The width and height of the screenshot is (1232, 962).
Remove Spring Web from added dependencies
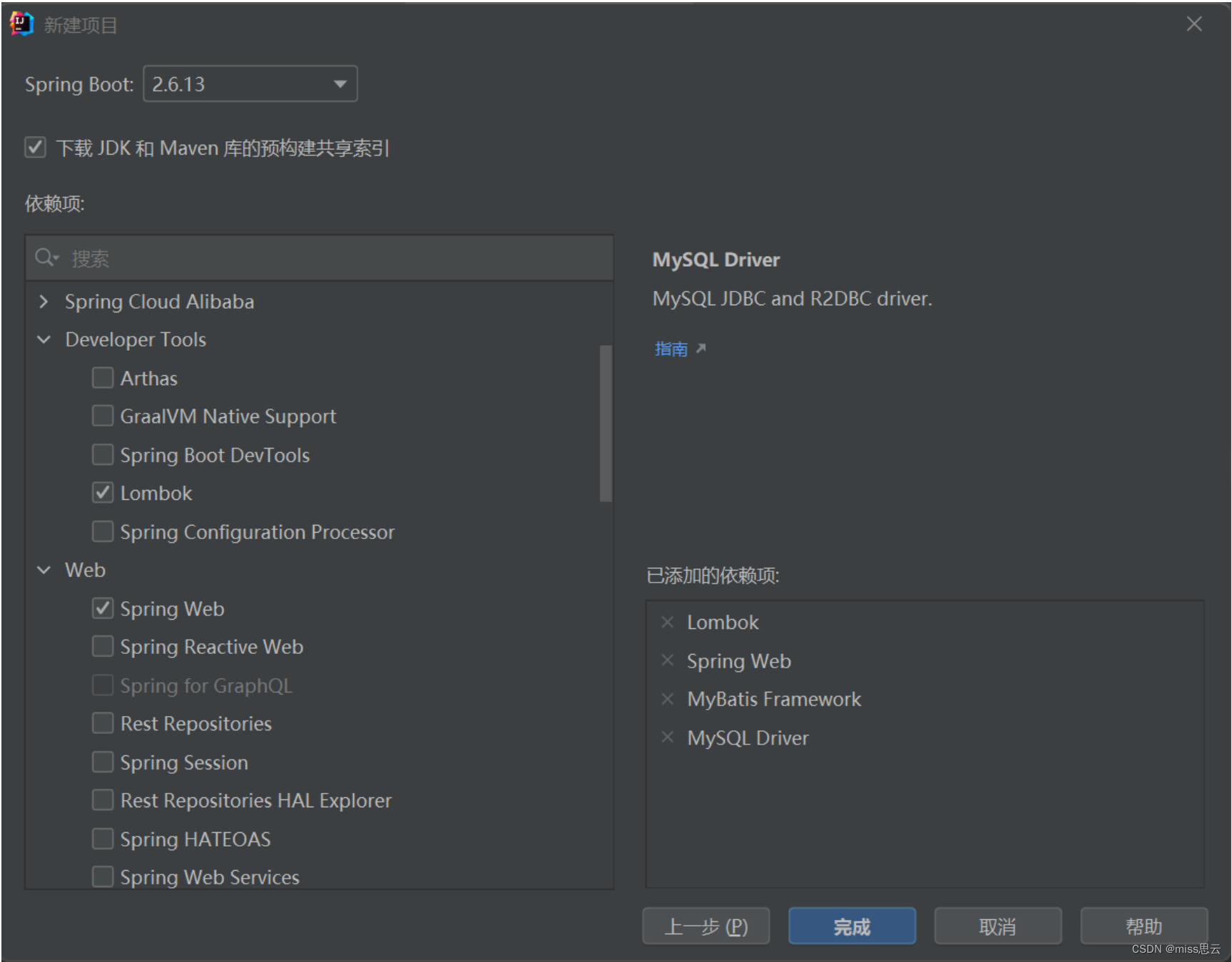coord(667,661)
